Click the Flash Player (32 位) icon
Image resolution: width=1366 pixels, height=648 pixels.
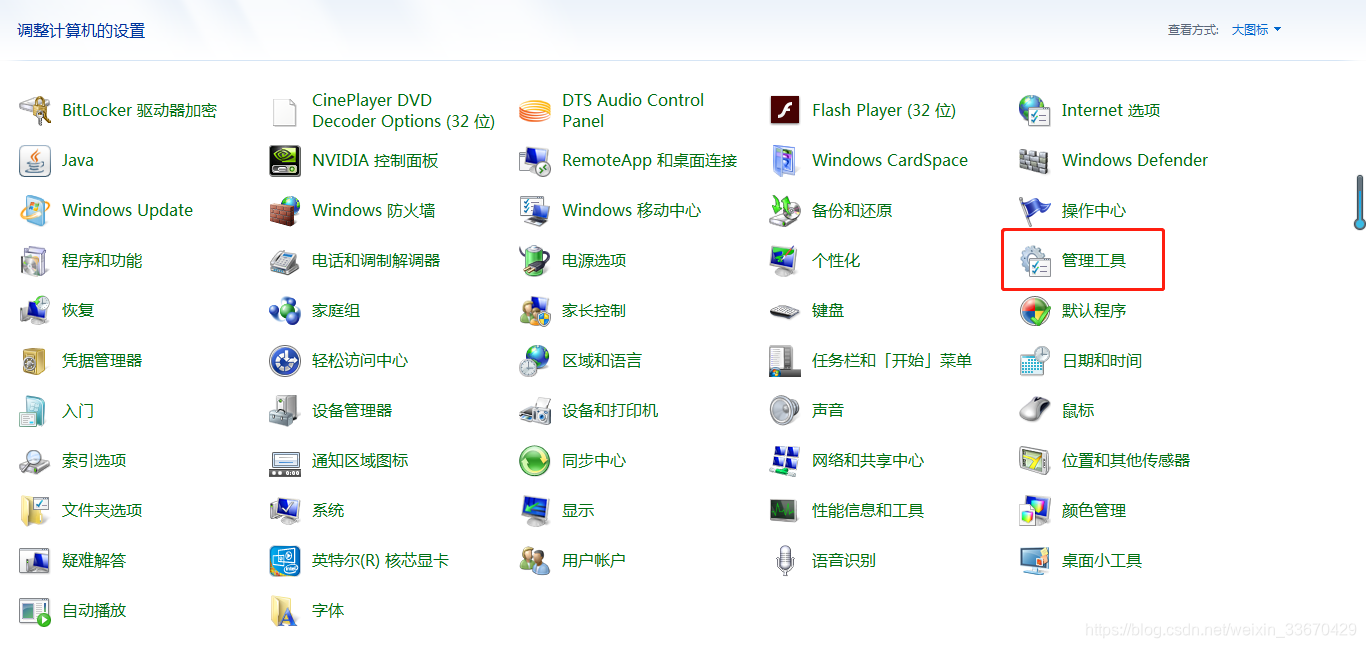(x=785, y=110)
